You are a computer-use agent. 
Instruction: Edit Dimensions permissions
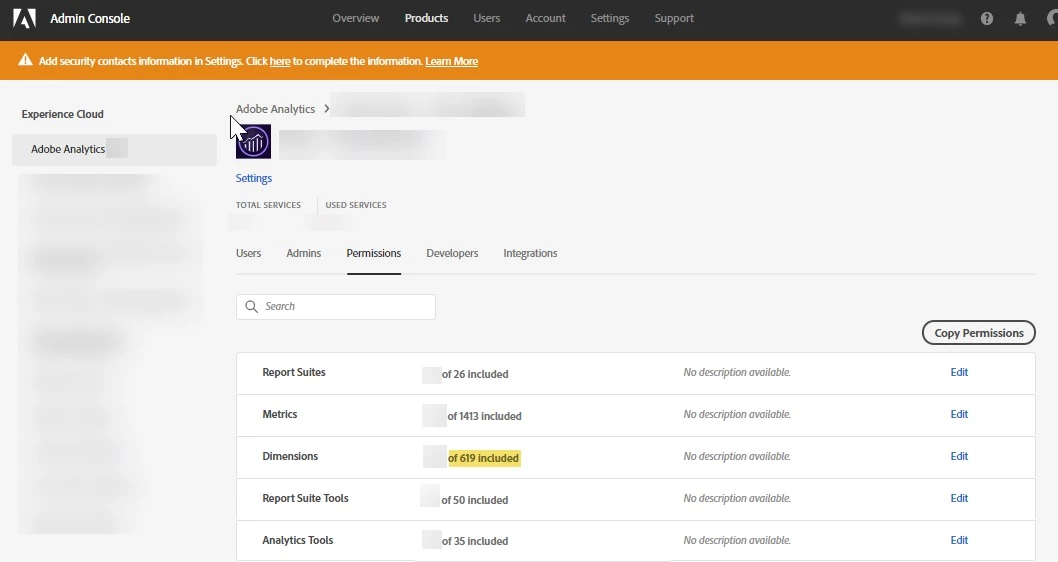[x=959, y=456]
